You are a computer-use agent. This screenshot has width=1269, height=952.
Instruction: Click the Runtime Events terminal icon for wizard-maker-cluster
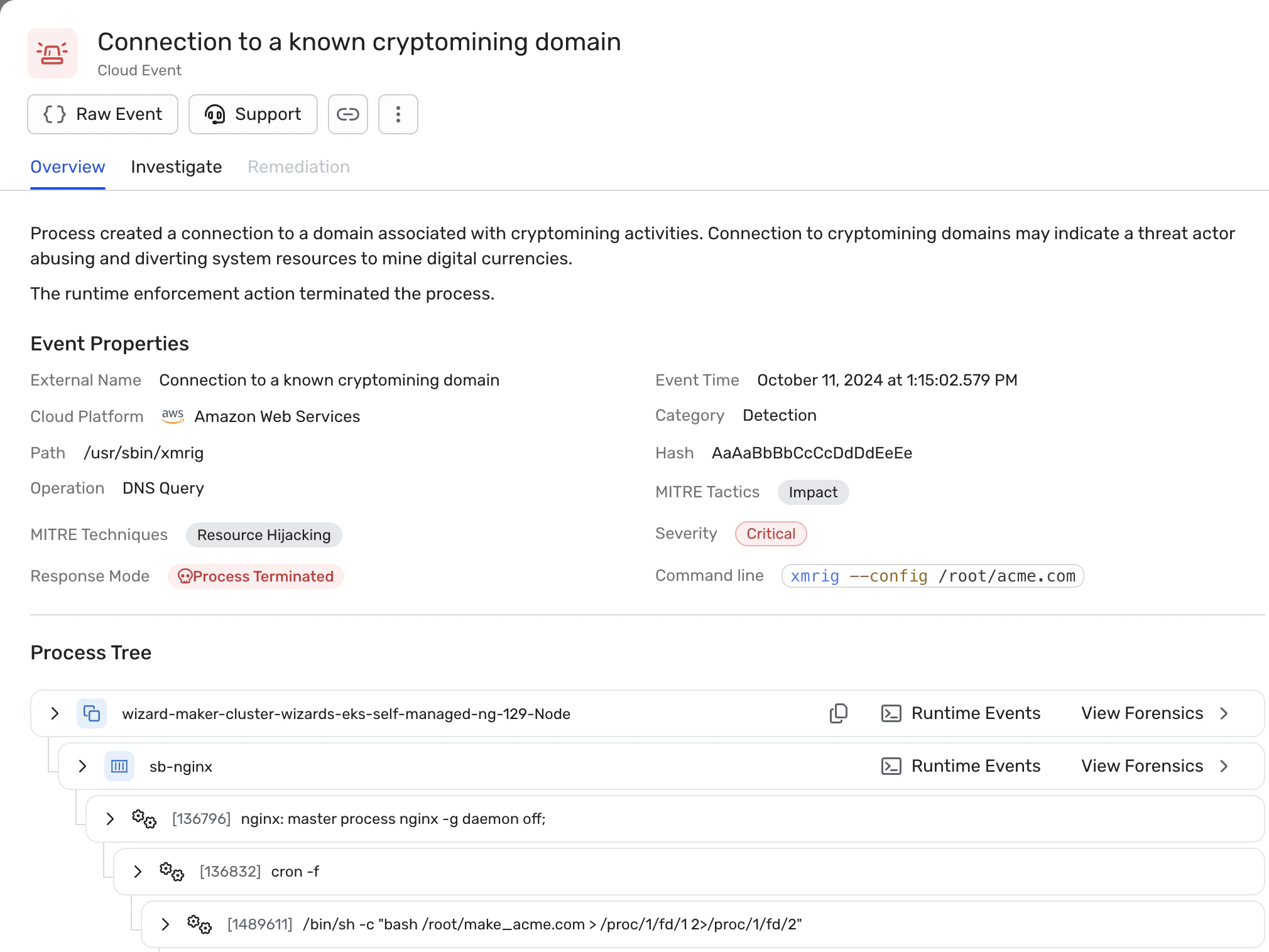pos(891,713)
